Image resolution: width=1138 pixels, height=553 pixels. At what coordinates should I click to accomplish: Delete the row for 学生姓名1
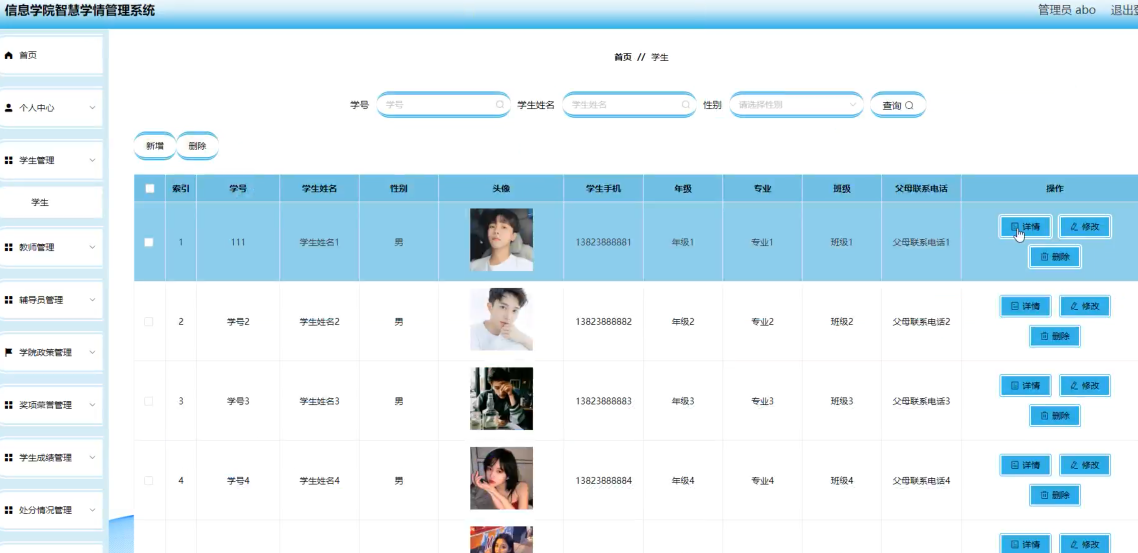click(1055, 256)
